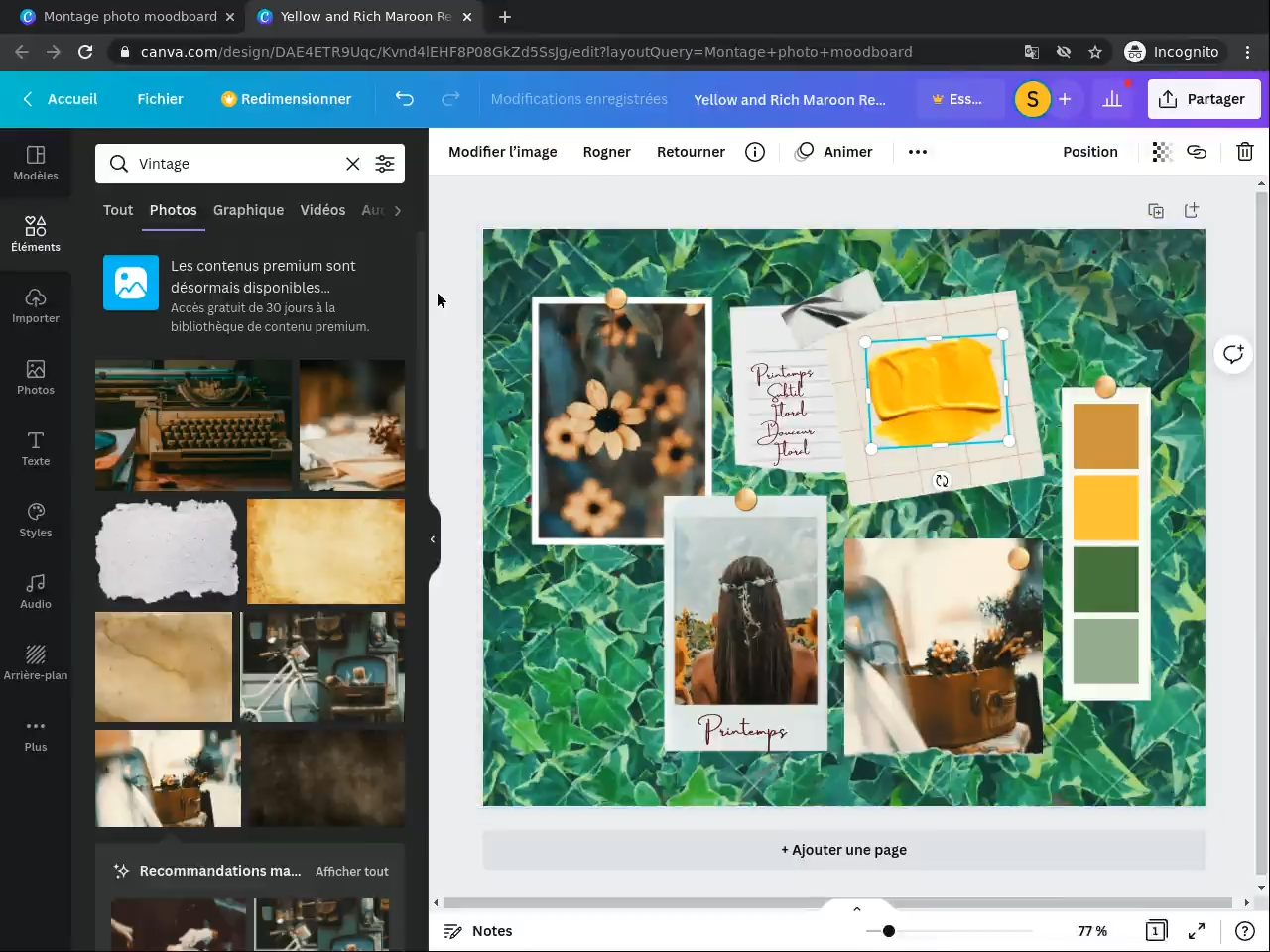The height and width of the screenshot is (952, 1270).
Task: Click the link chain icon
Action: (x=1197, y=152)
